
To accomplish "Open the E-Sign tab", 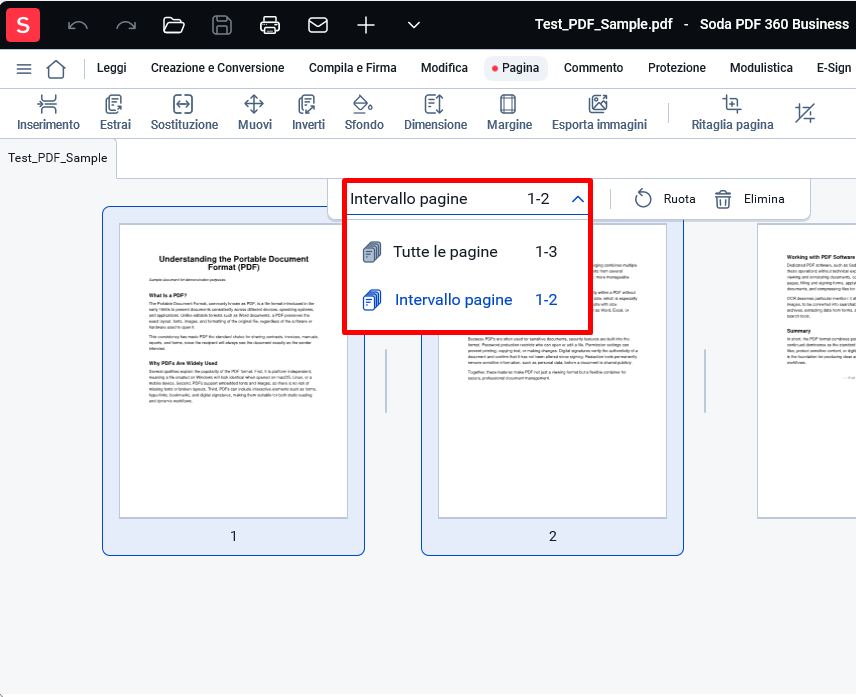I will click(833, 68).
